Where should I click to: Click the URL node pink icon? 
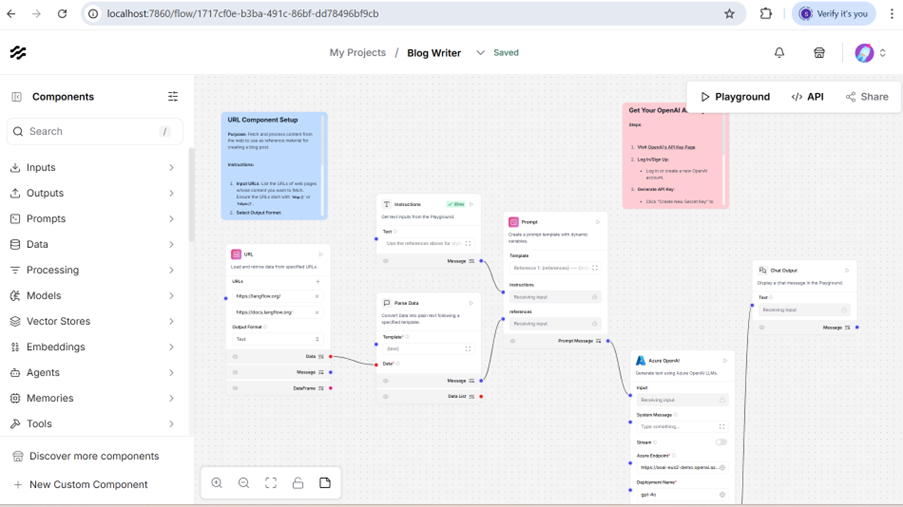[x=236, y=254]
